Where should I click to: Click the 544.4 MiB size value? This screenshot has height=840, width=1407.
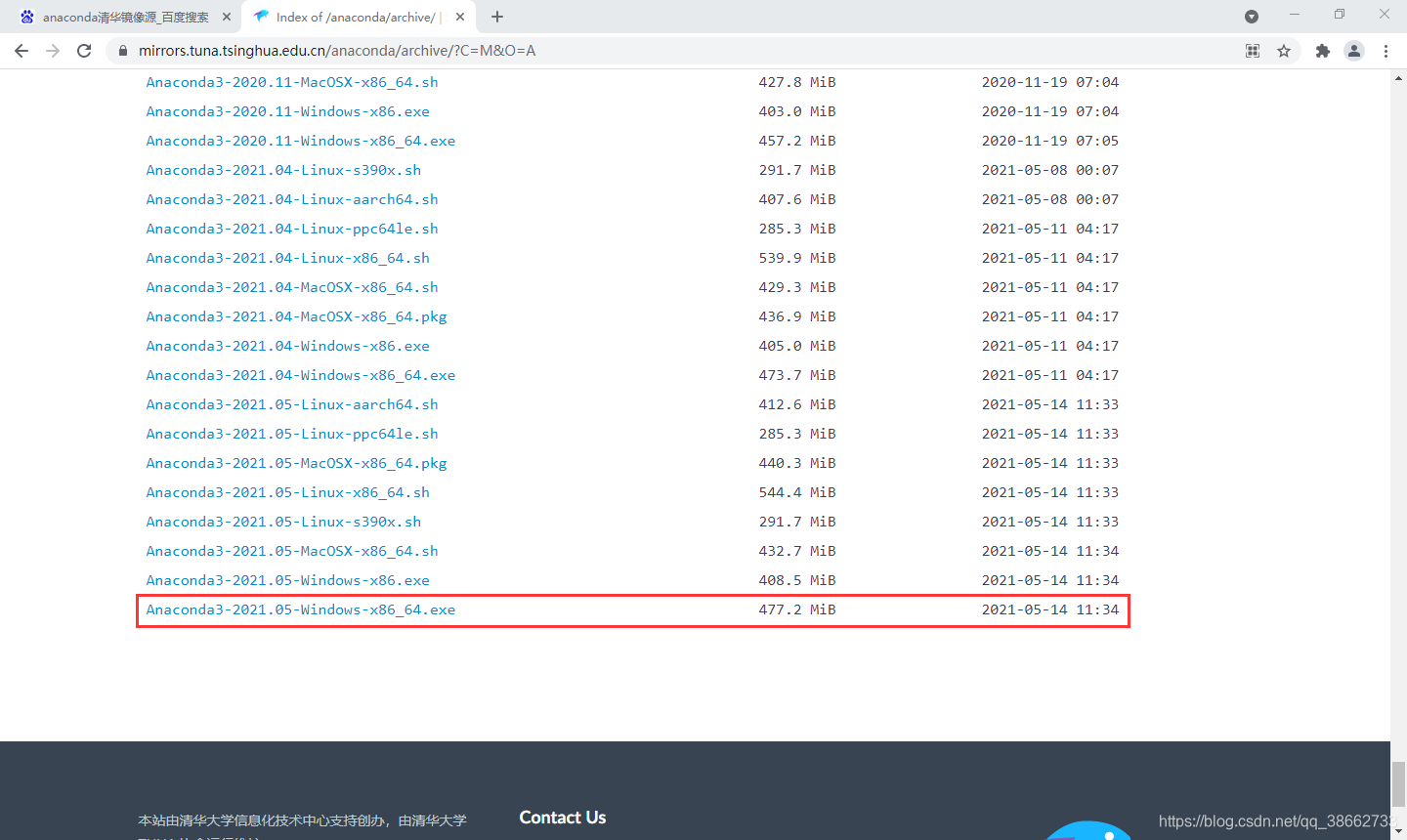pyautogui.click(x=797, y=492)
